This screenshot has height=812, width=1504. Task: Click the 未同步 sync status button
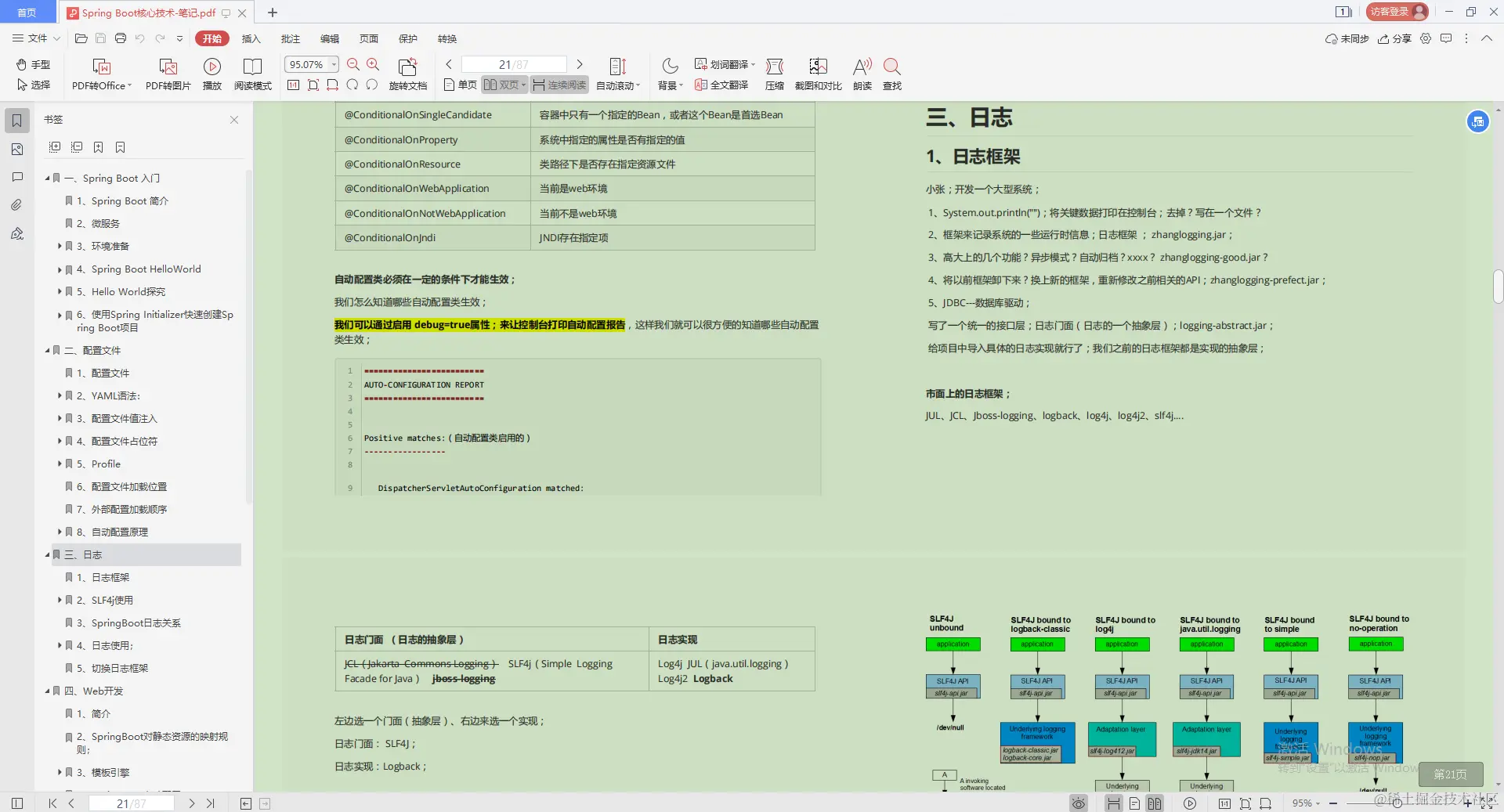1347,38
